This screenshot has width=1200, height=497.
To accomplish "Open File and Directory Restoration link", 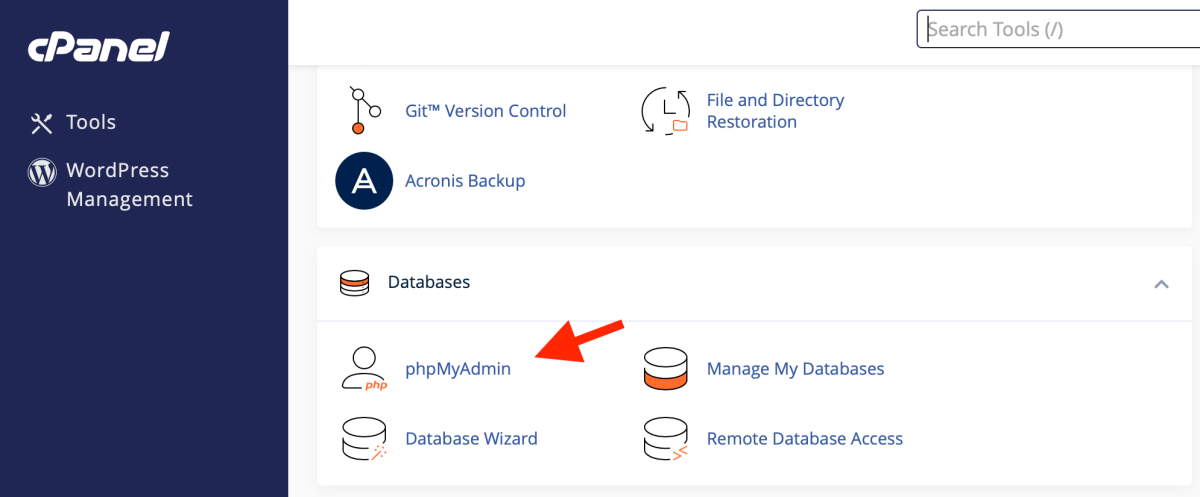I will tap(775, 111).
